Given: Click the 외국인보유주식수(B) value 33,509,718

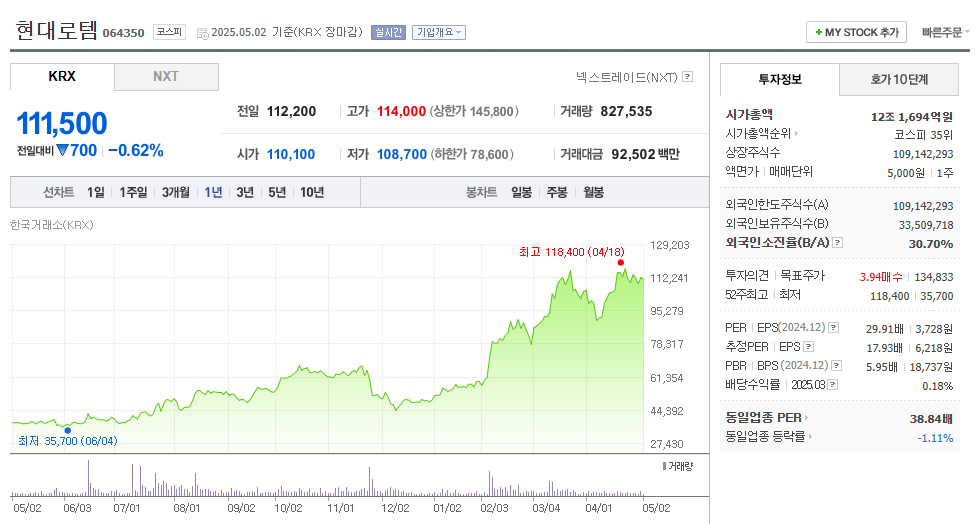Looking at the screenshot, I should 926,225.
